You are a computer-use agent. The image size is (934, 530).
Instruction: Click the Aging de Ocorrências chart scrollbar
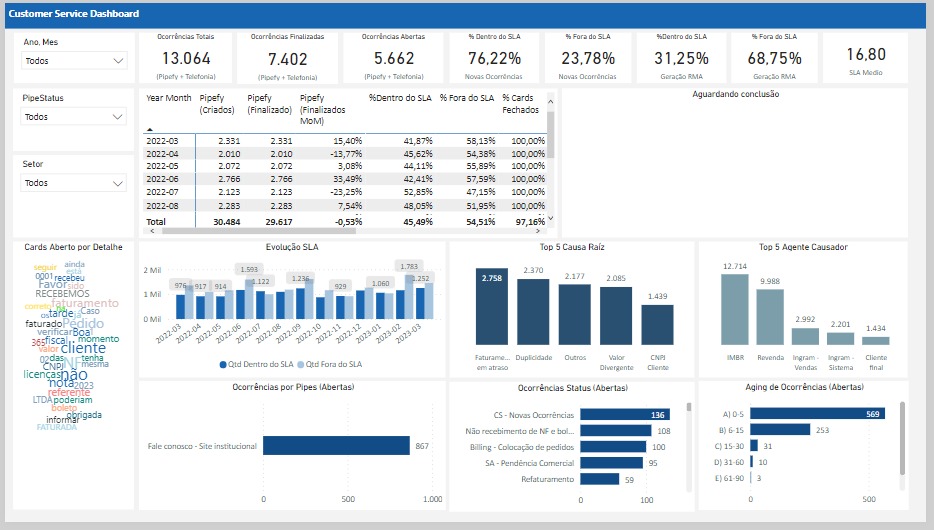click(902, 438)
